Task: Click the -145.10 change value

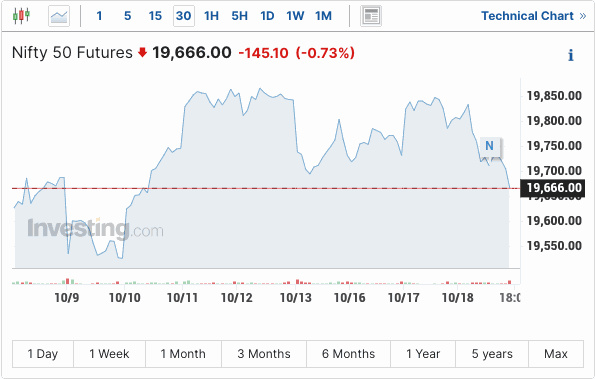Action: click(x=263, y=53)
